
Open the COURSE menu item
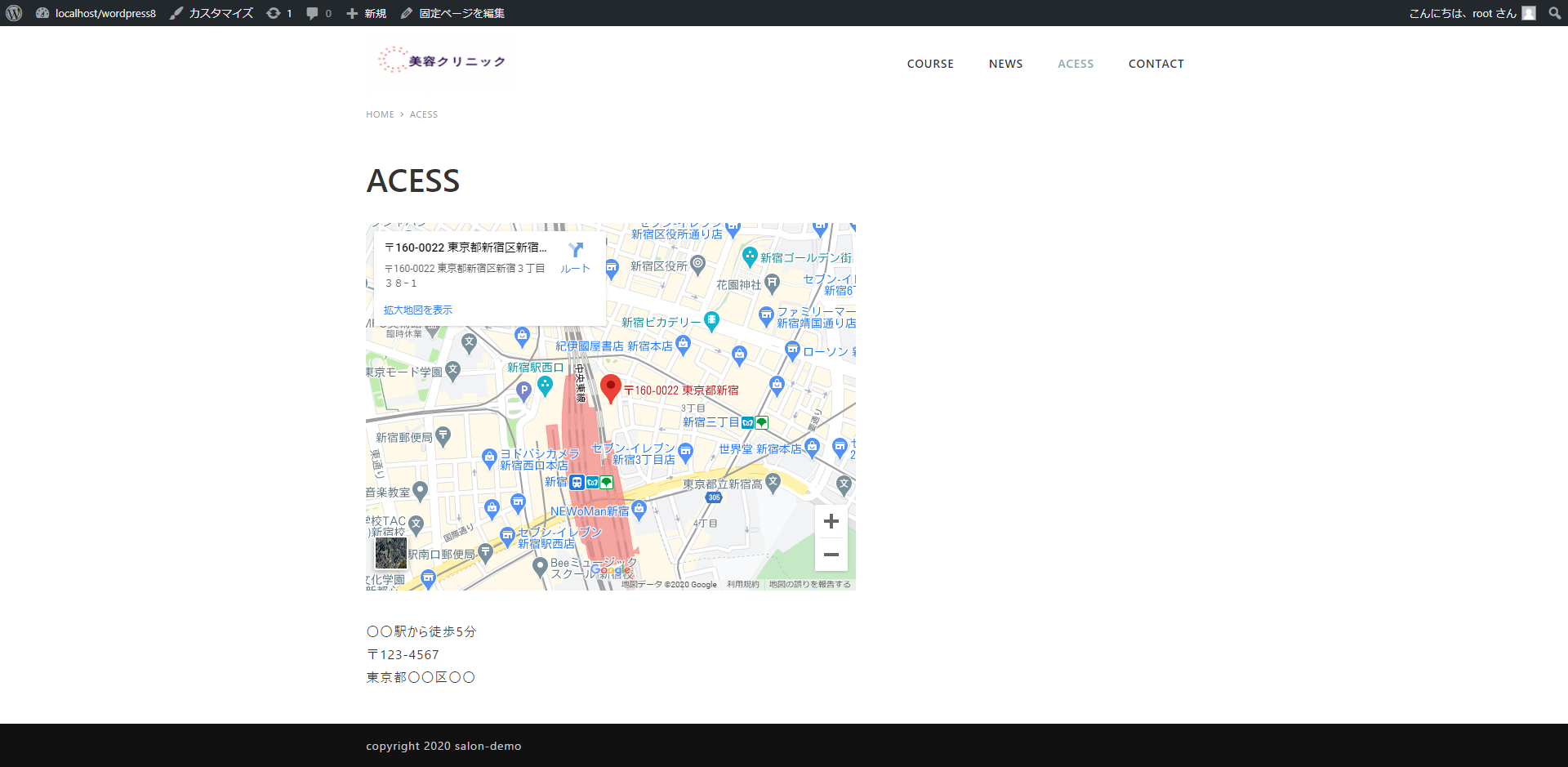930,64
